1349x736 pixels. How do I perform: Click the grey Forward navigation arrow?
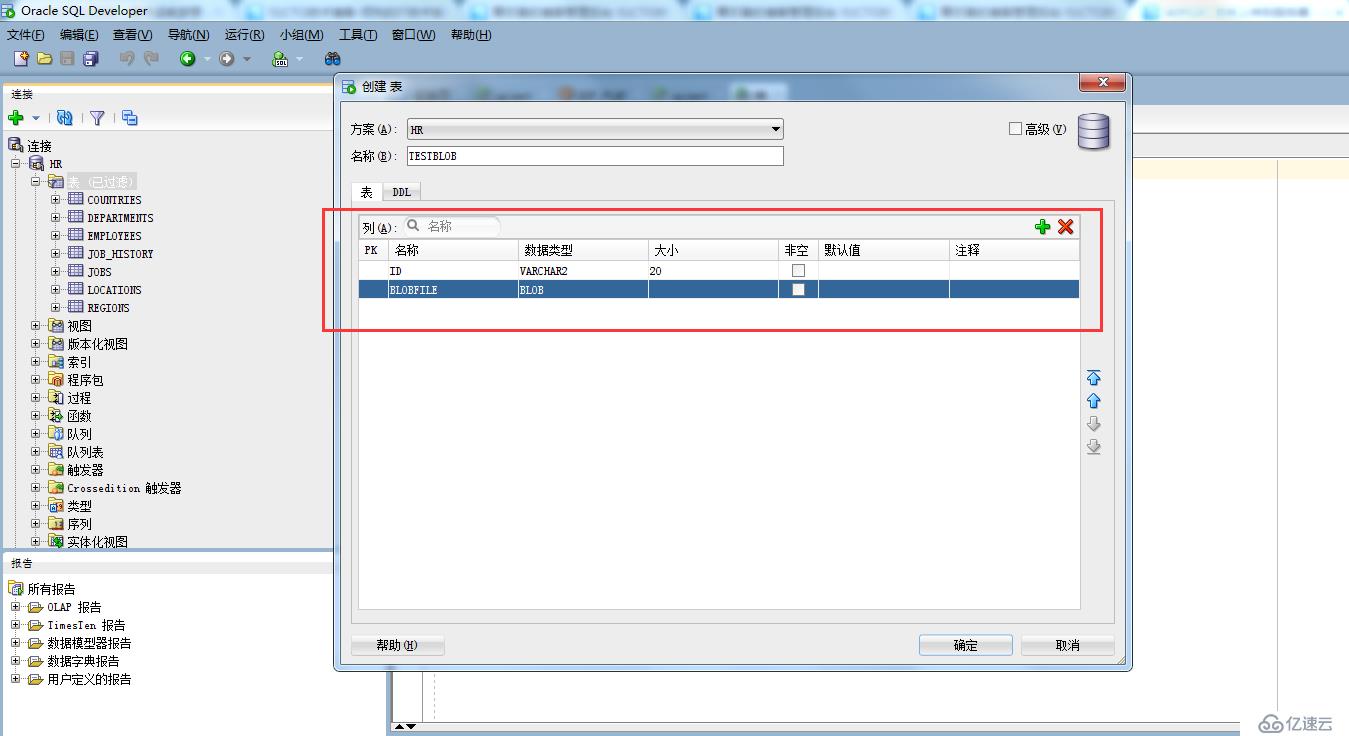coord(227,59)
